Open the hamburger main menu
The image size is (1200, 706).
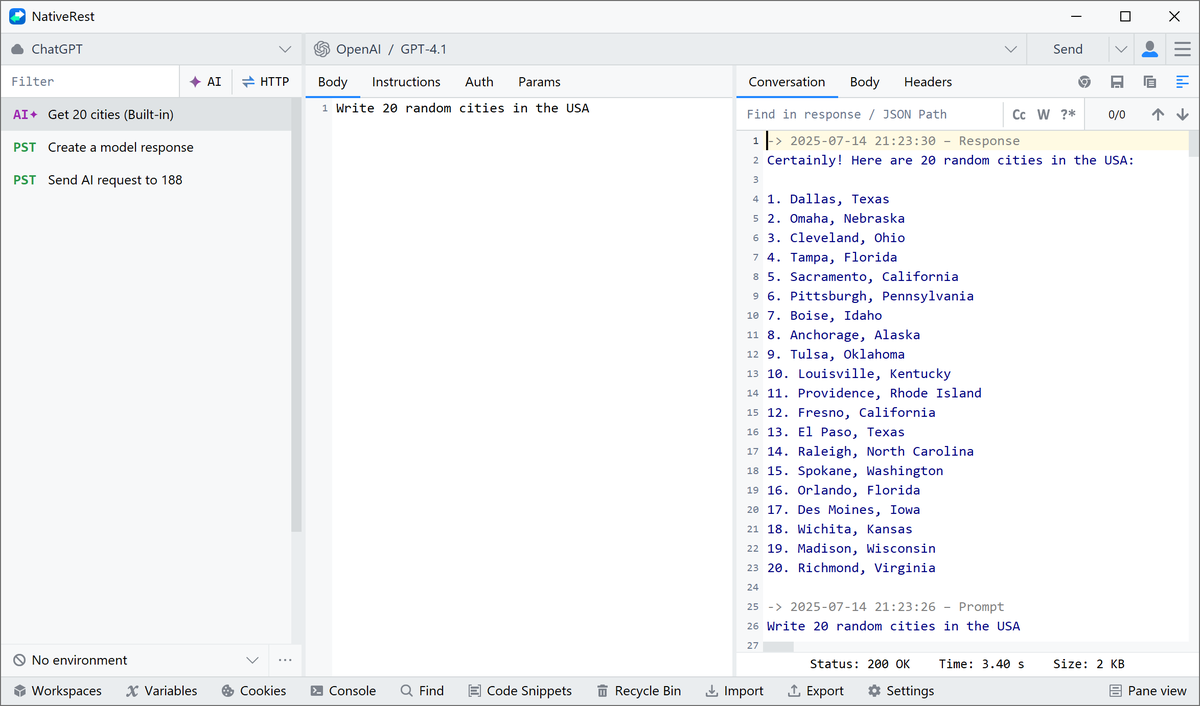[1182, 49]
